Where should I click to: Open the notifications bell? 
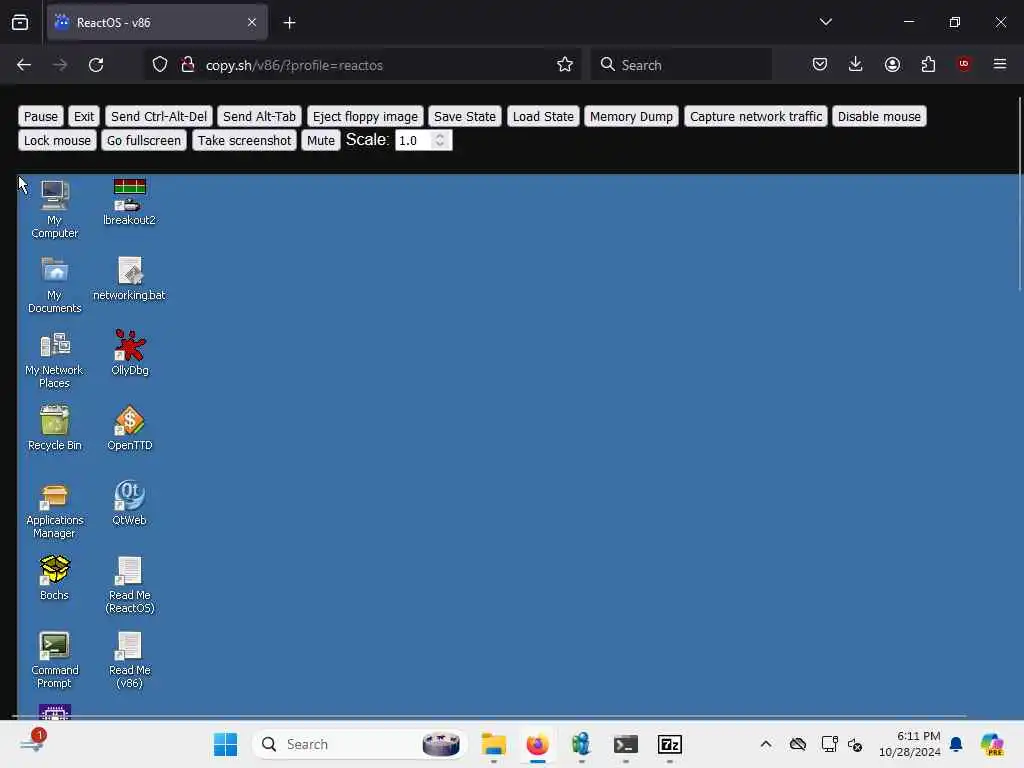click(x=956, y=744)
